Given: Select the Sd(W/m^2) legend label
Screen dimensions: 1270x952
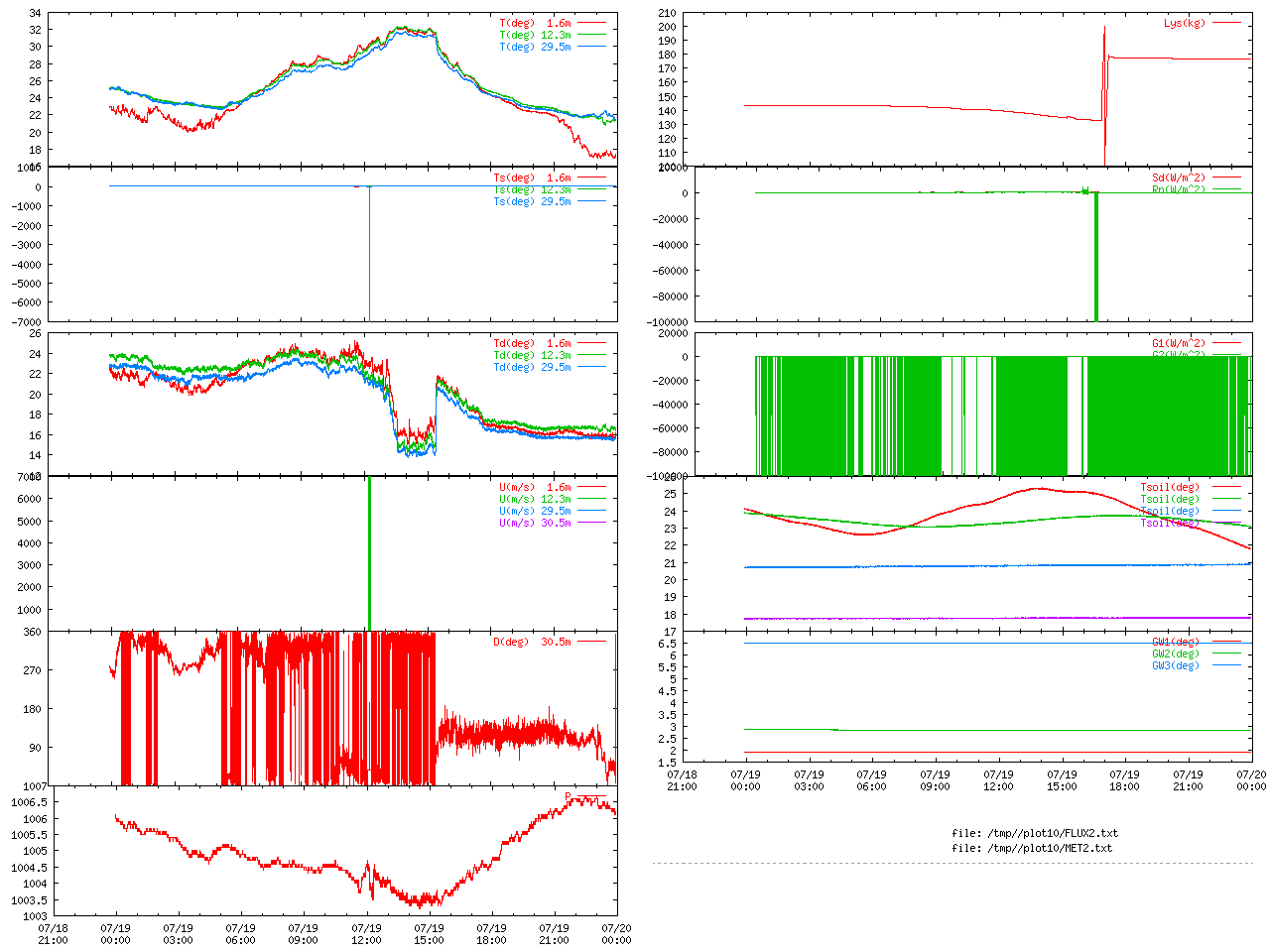Looking at the screenshot, I should (1179, 178).
